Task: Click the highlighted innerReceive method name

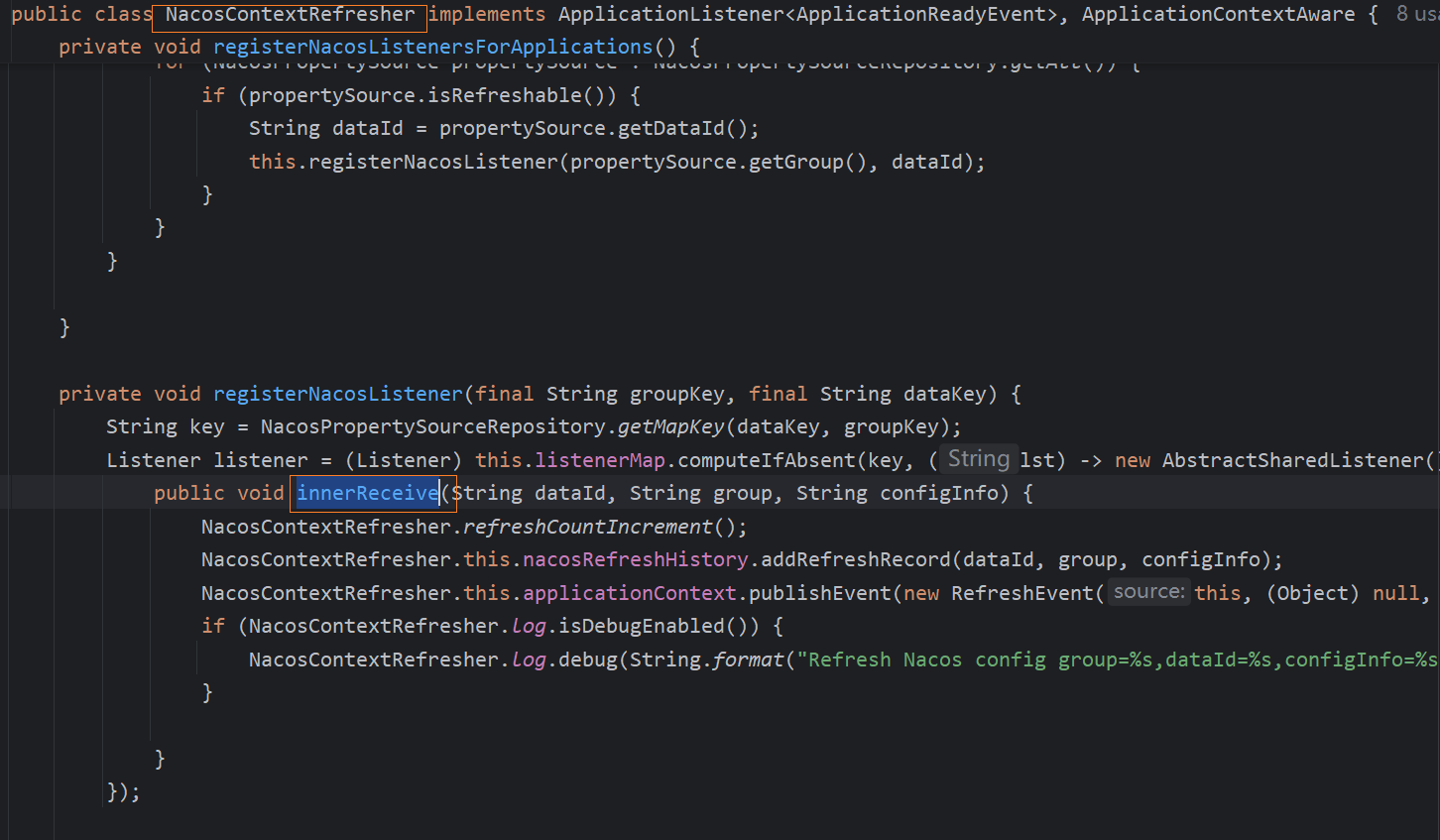Action: (368, 493)
